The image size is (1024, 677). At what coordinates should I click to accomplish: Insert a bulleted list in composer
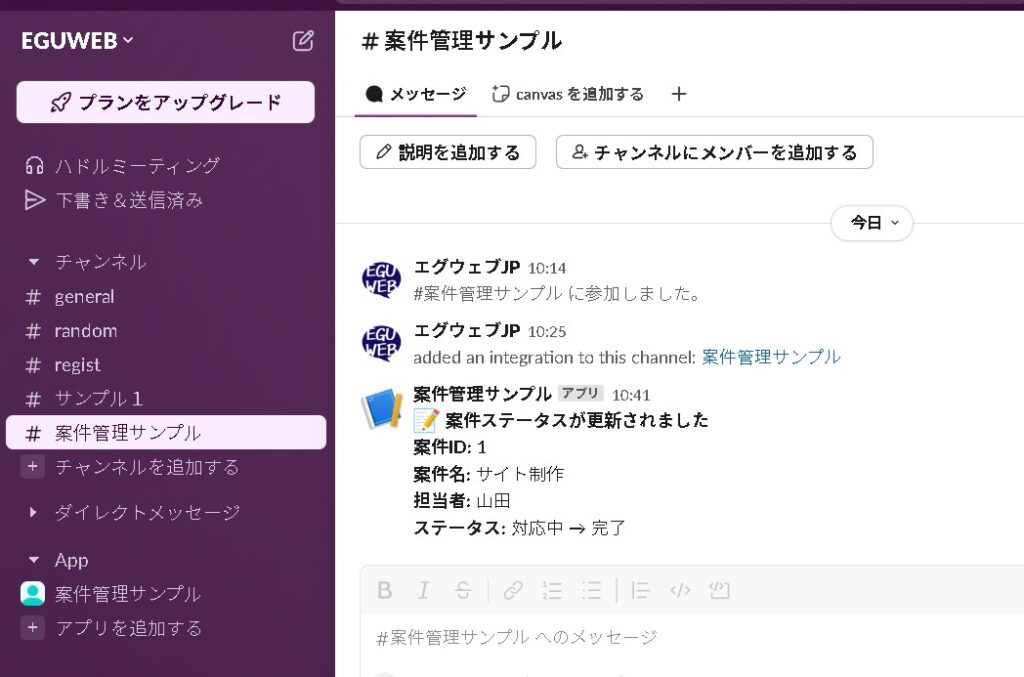[592, 590]
